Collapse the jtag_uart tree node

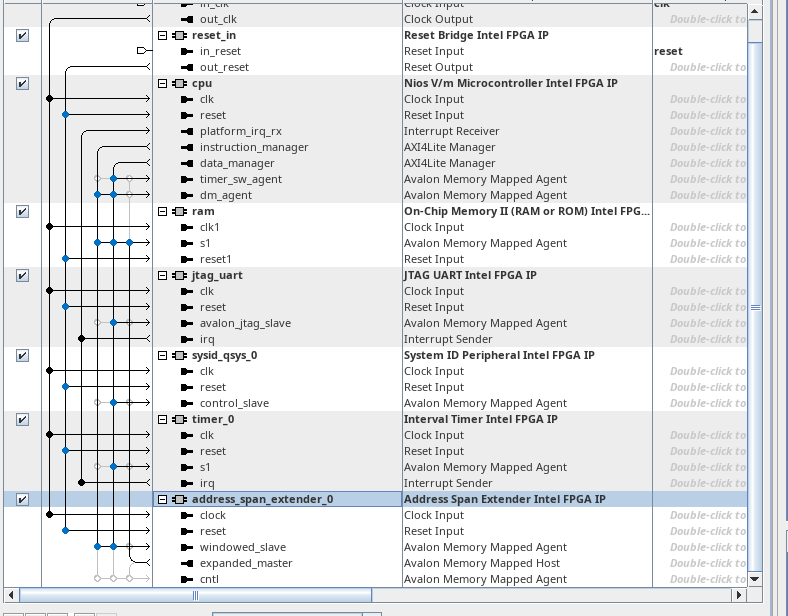click(162, 275)
